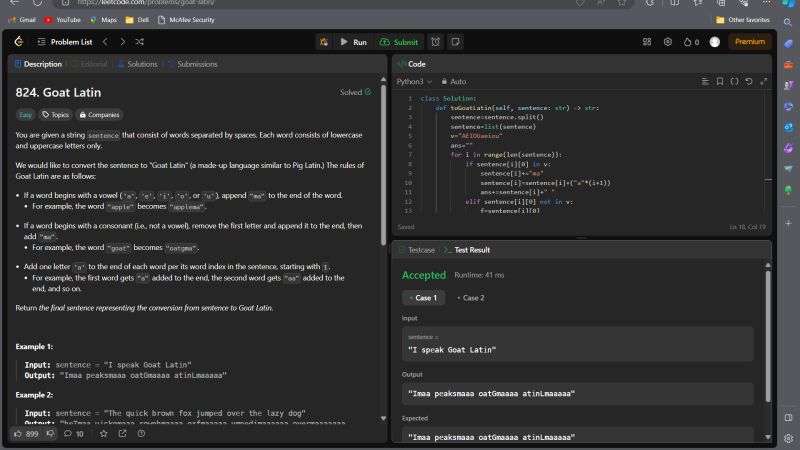800x450 pixels.
Task: Click the Edge sidebar search icon
Action: coord(788,22)
